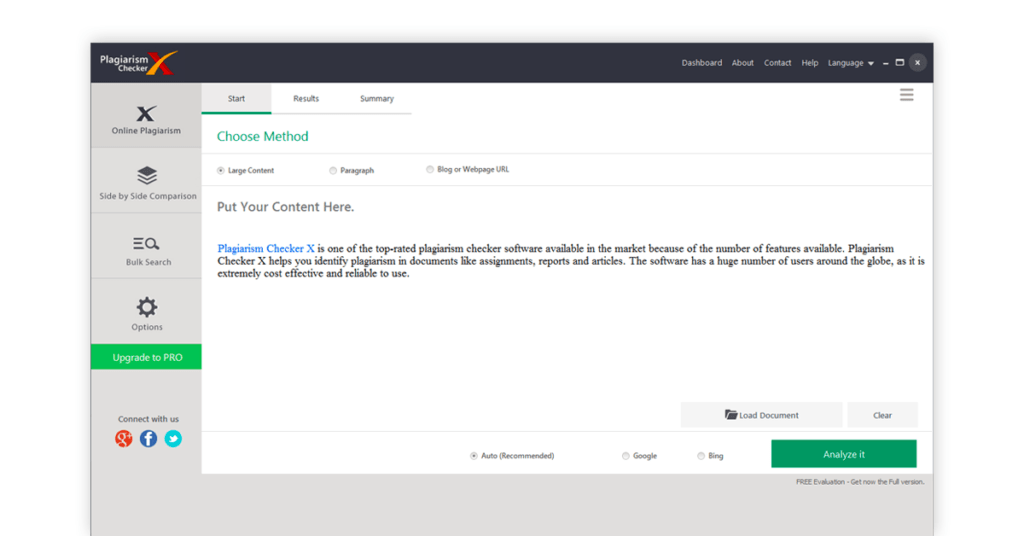
Task: Switch to the Summary tab
Action: coord(377,99)
